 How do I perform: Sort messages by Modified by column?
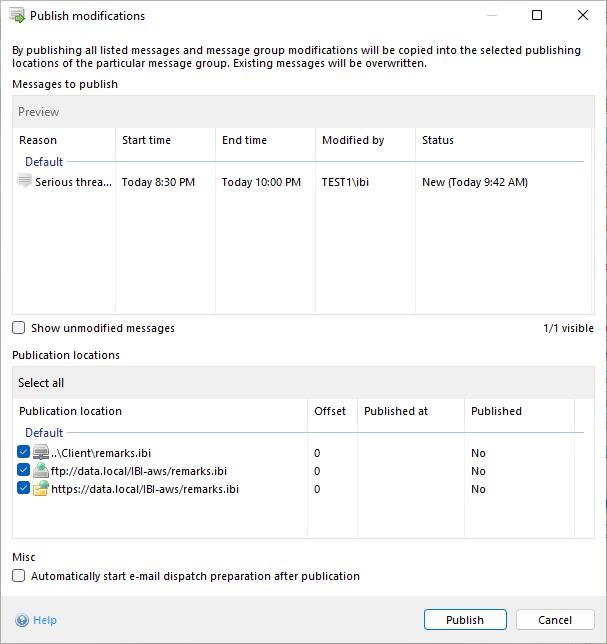tap(353, 141)
